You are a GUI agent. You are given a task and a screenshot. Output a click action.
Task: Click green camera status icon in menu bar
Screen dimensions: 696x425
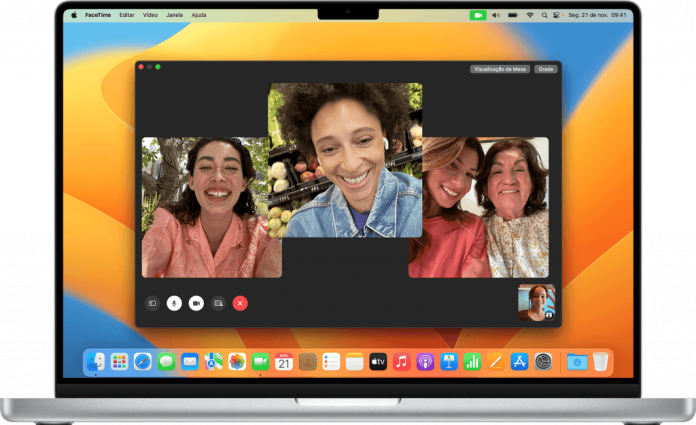478,15
